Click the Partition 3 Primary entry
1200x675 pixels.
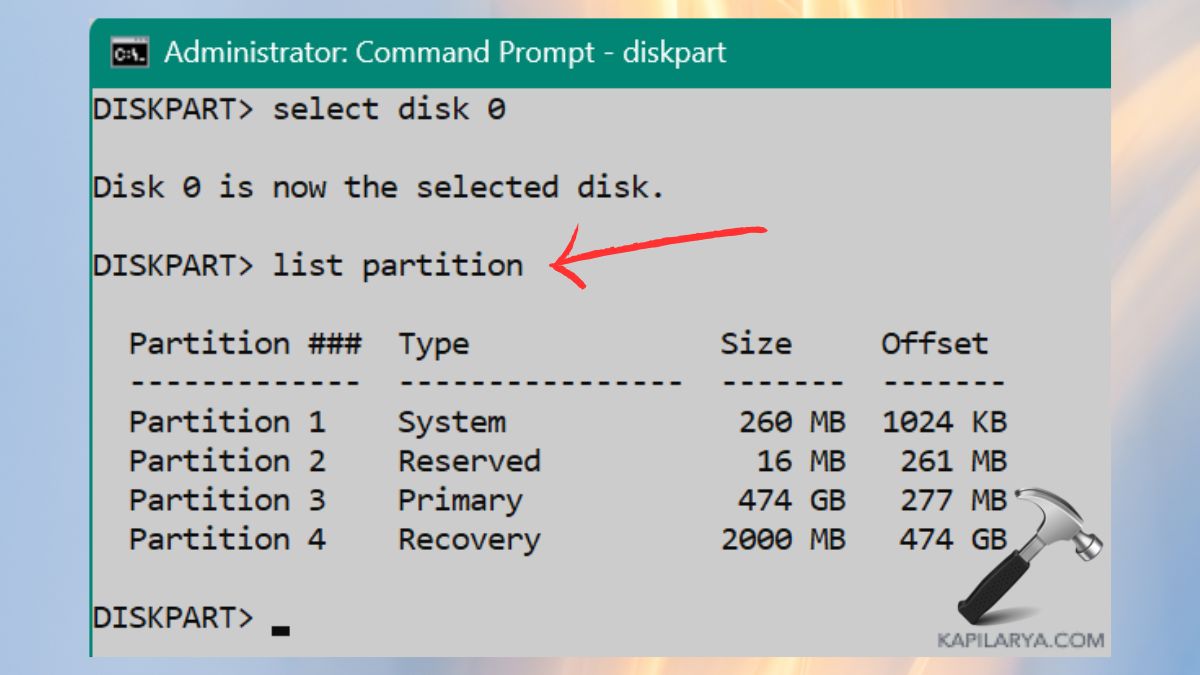pos(300,500)
